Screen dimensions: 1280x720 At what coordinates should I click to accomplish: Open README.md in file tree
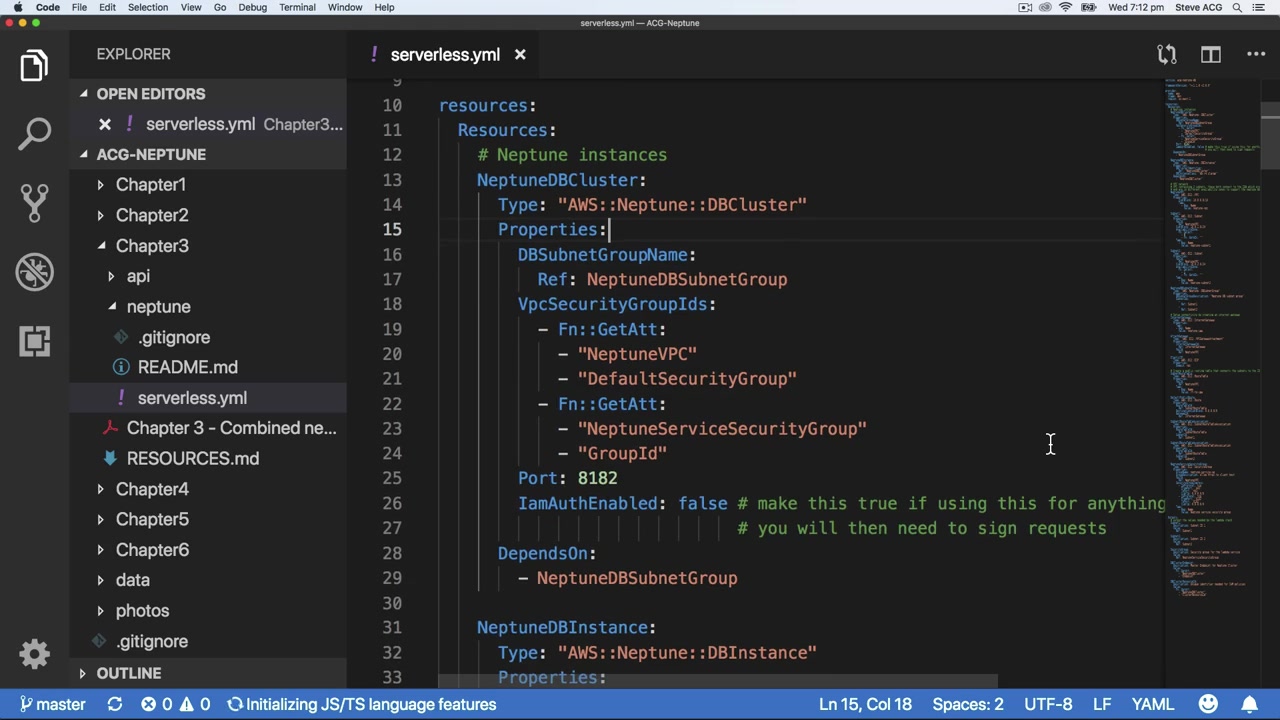click(187, 368)
